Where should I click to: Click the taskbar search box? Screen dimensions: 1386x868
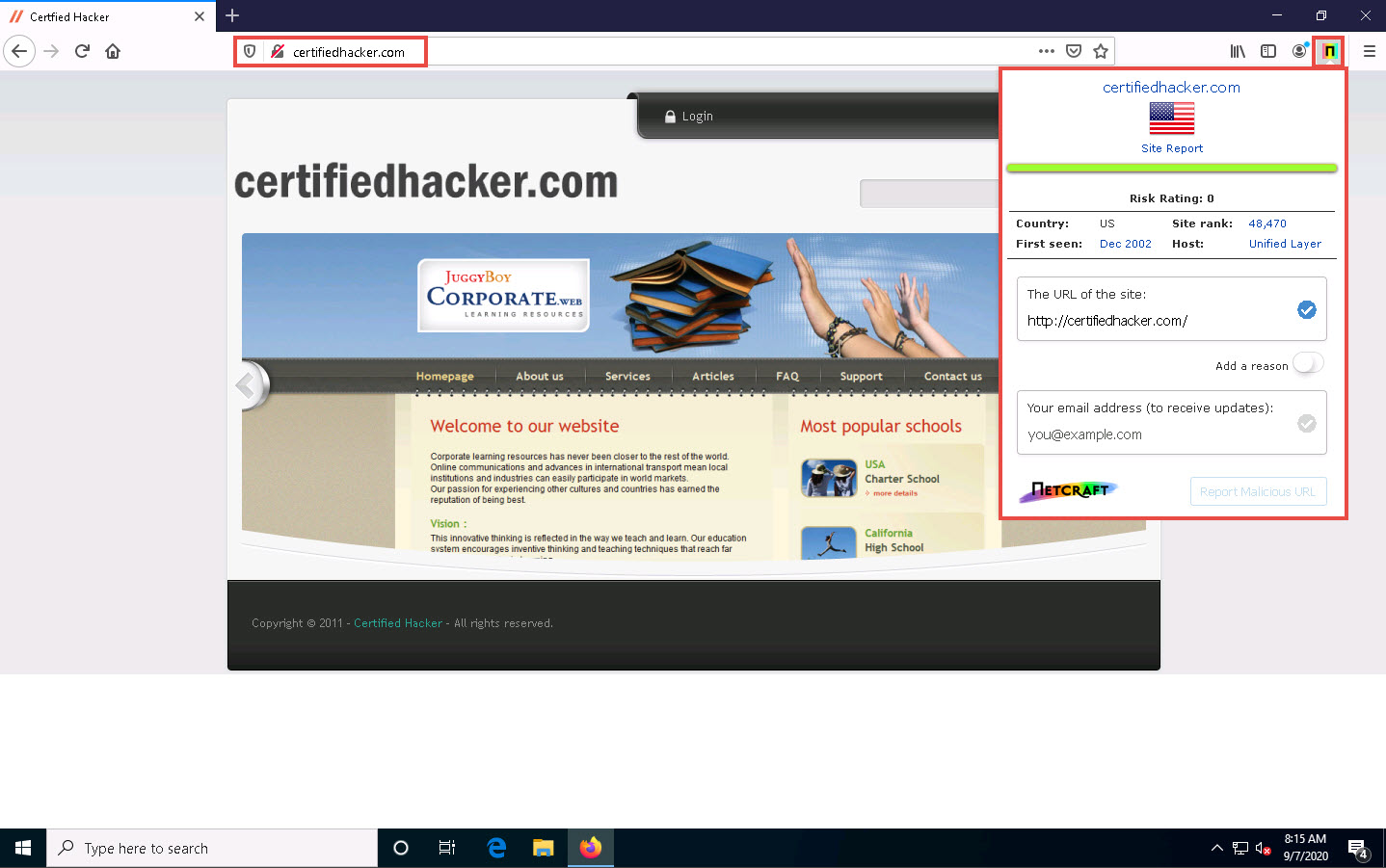pyautogui.click(x=212, y=848)
